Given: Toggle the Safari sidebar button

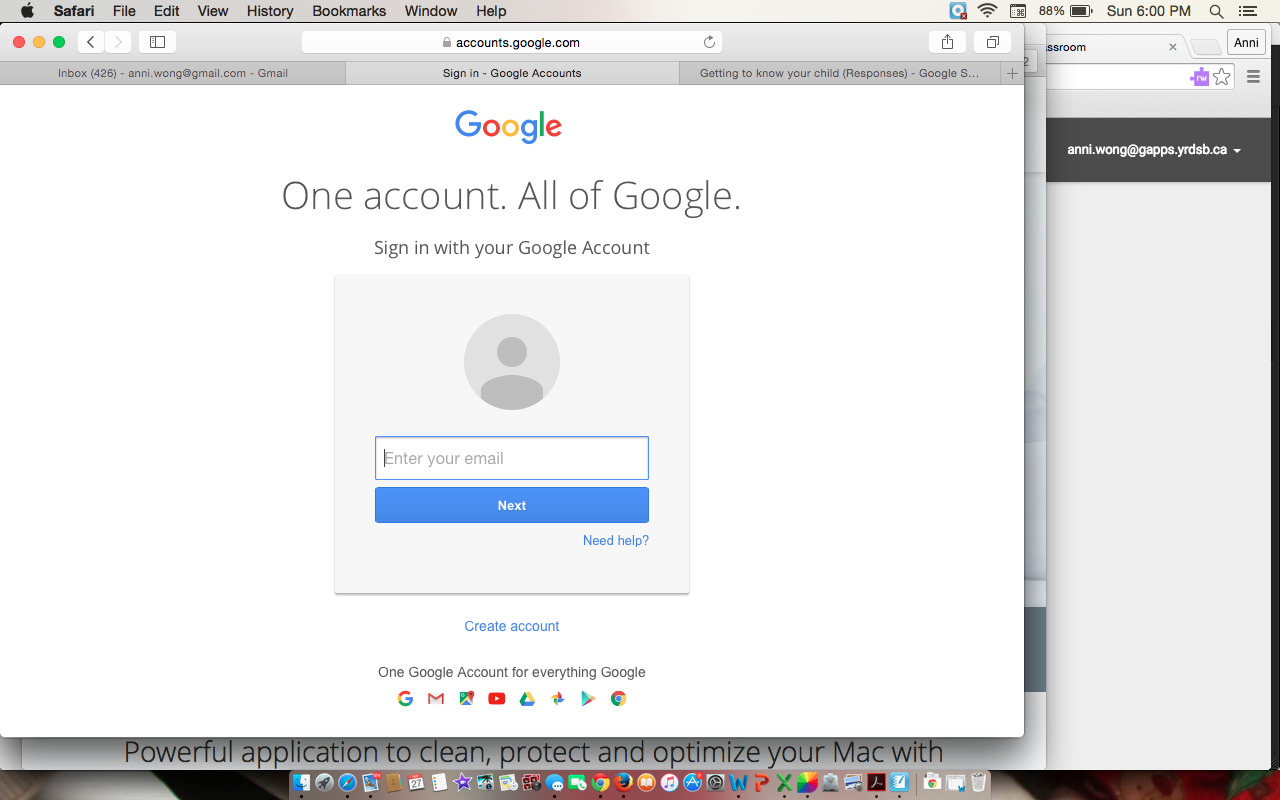Looking at the screenshot, I should (157, 42).
